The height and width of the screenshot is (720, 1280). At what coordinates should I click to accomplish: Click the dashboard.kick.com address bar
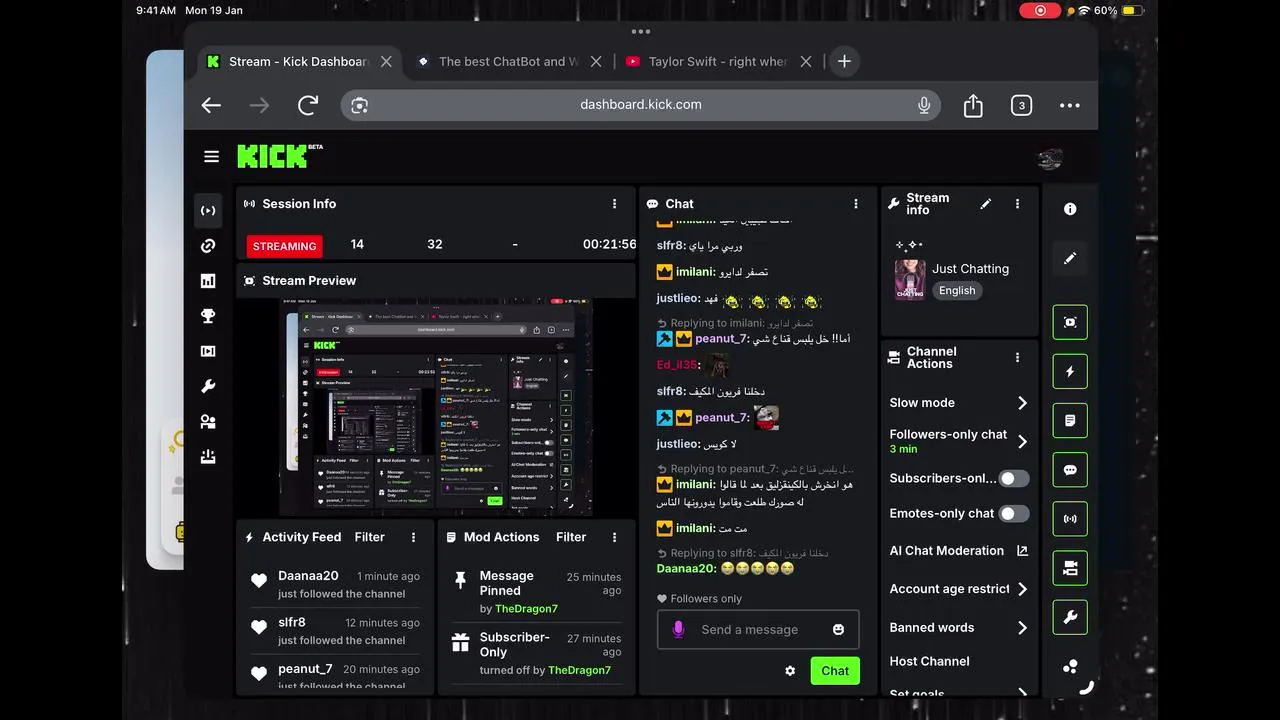tap(641, 105)
